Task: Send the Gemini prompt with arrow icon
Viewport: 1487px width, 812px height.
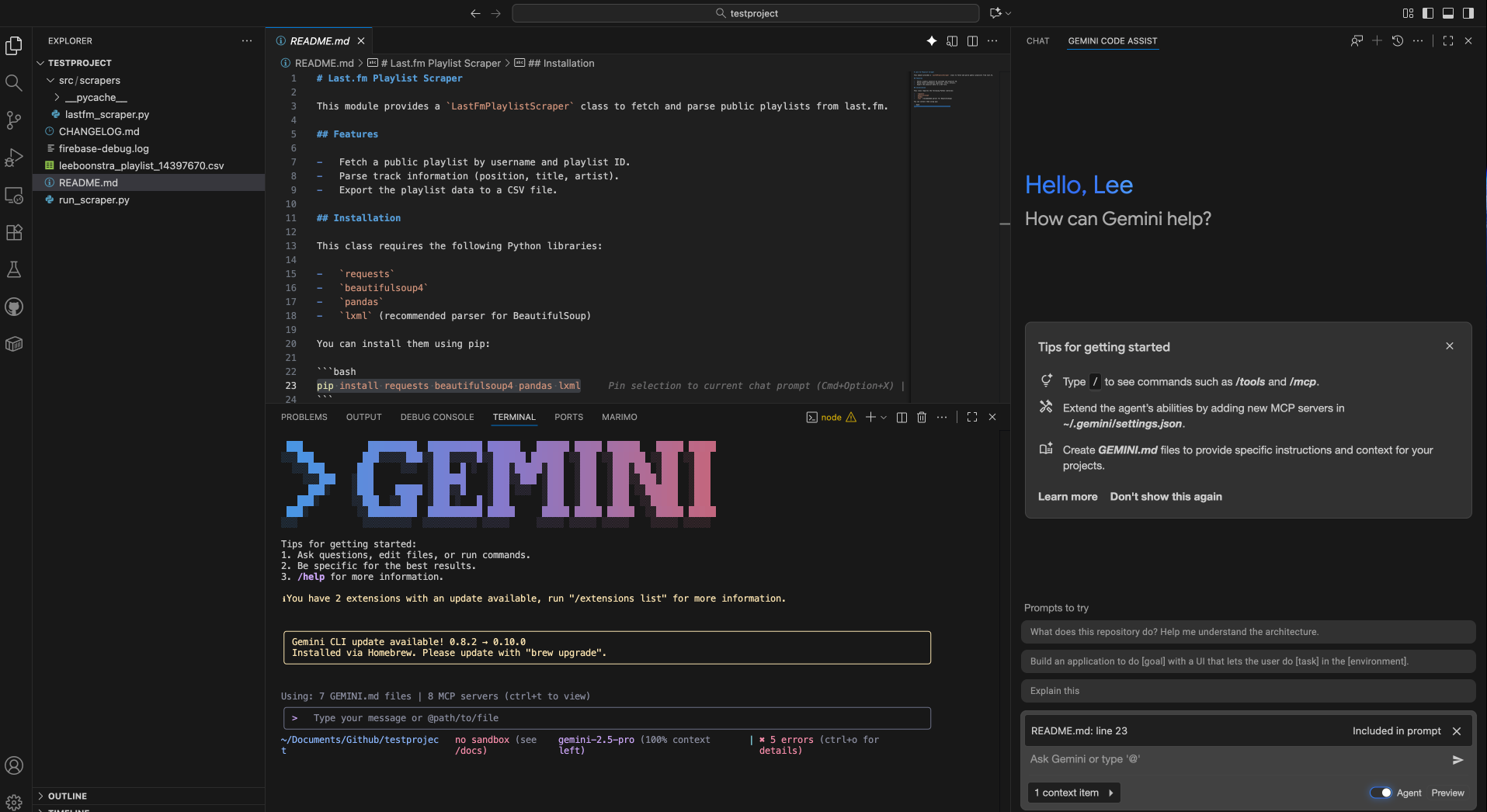Action: (x=1457, y=760)
